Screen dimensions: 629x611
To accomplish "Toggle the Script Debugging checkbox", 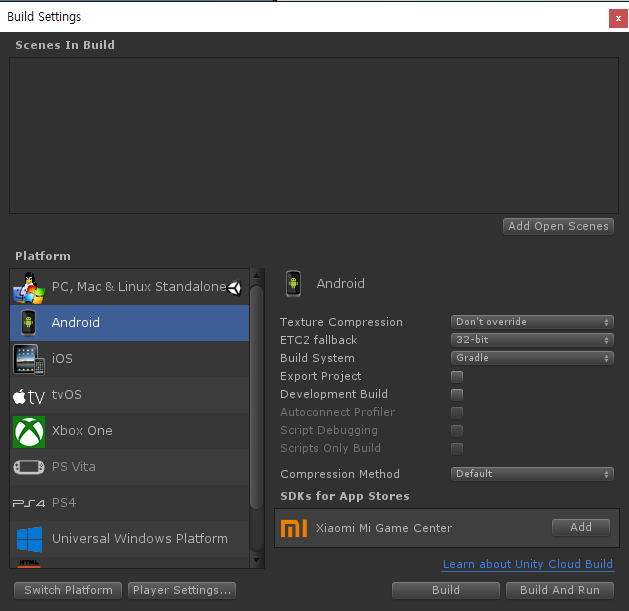I will [x=457, y=431].
